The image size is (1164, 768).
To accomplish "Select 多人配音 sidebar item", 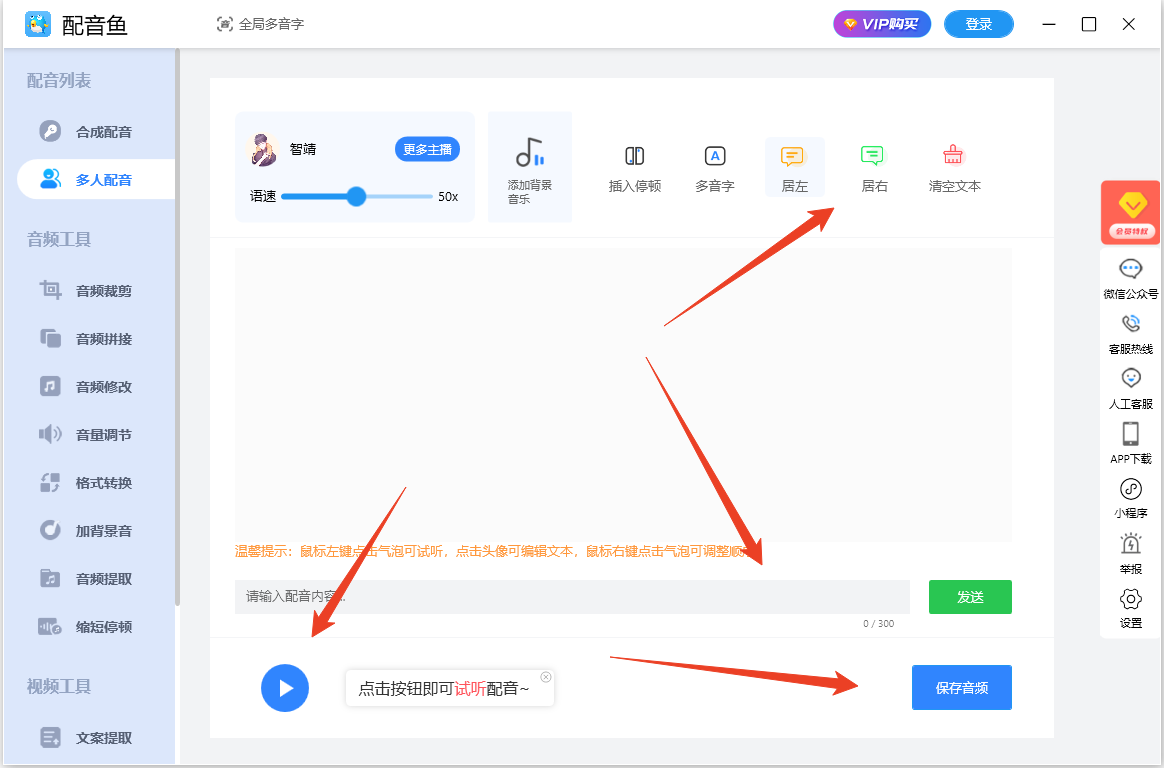I will click(96, 180).
